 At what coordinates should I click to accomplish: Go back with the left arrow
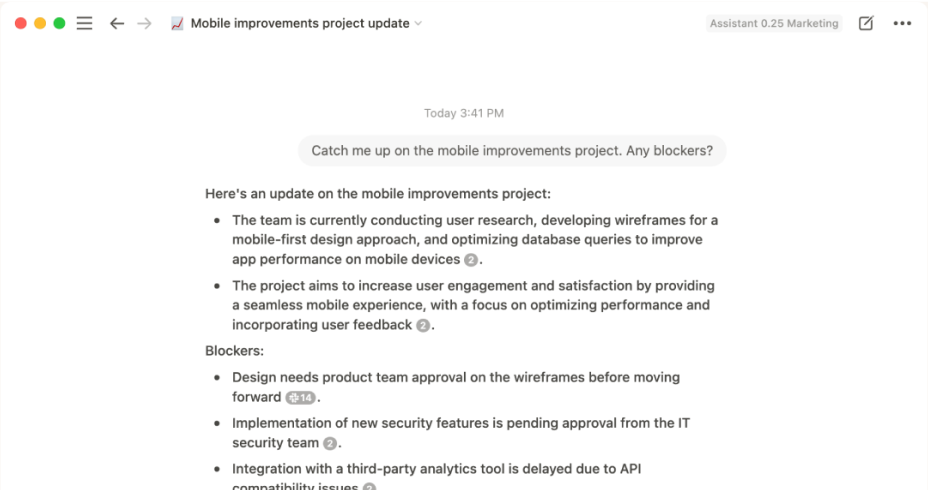click(x=117, y=23)
